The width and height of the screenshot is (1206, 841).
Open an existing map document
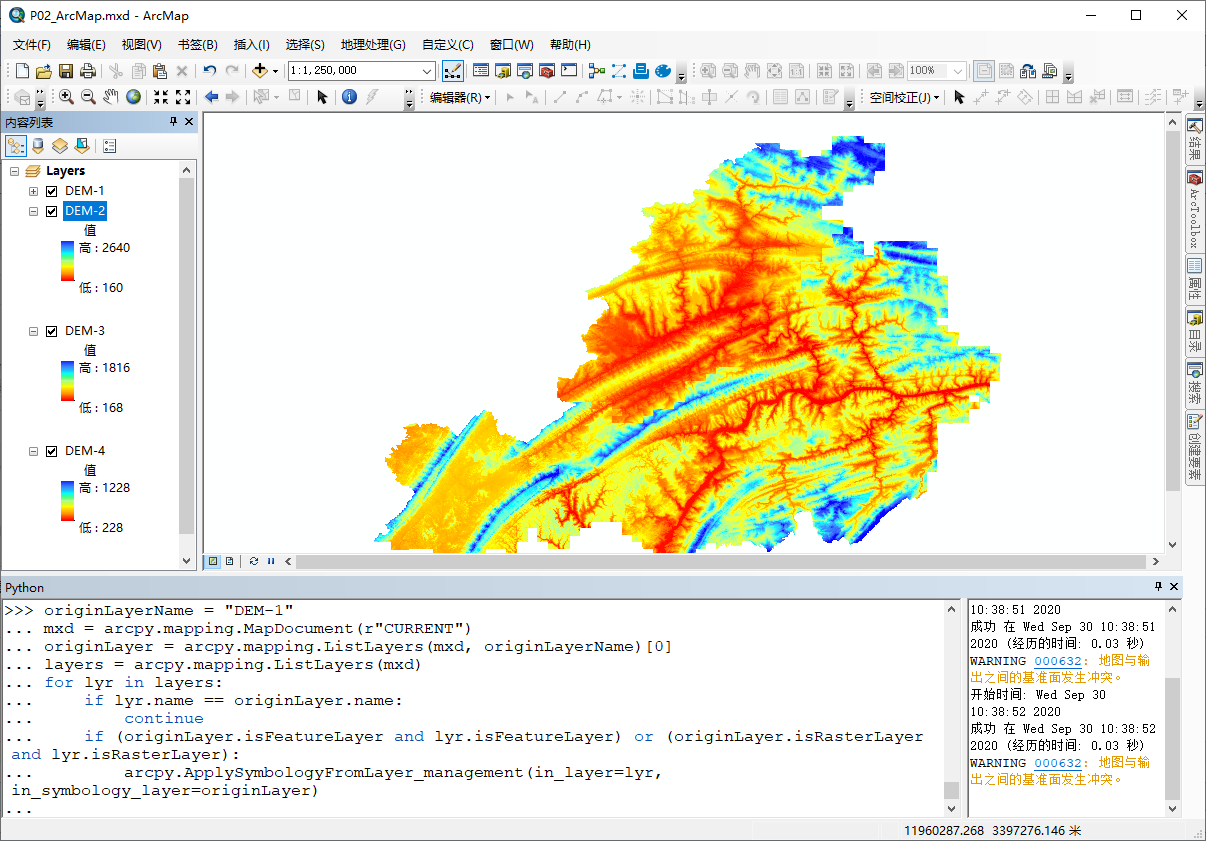[x=44, y=71]
